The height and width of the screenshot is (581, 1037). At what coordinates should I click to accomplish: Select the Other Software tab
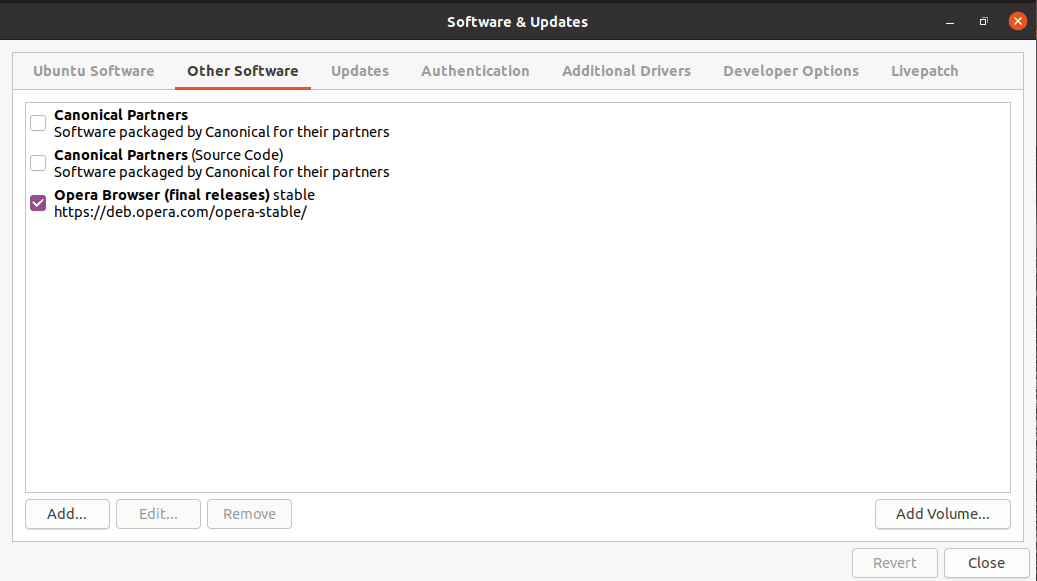tap(242, 71)
